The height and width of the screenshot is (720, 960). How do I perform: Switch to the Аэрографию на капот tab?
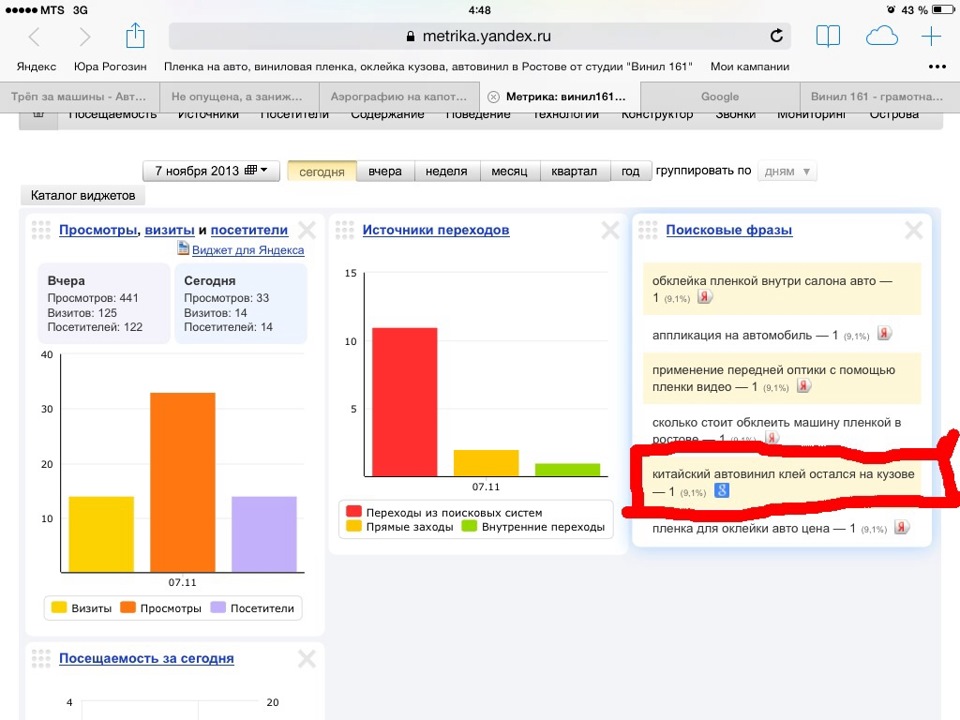pos(399,97)
